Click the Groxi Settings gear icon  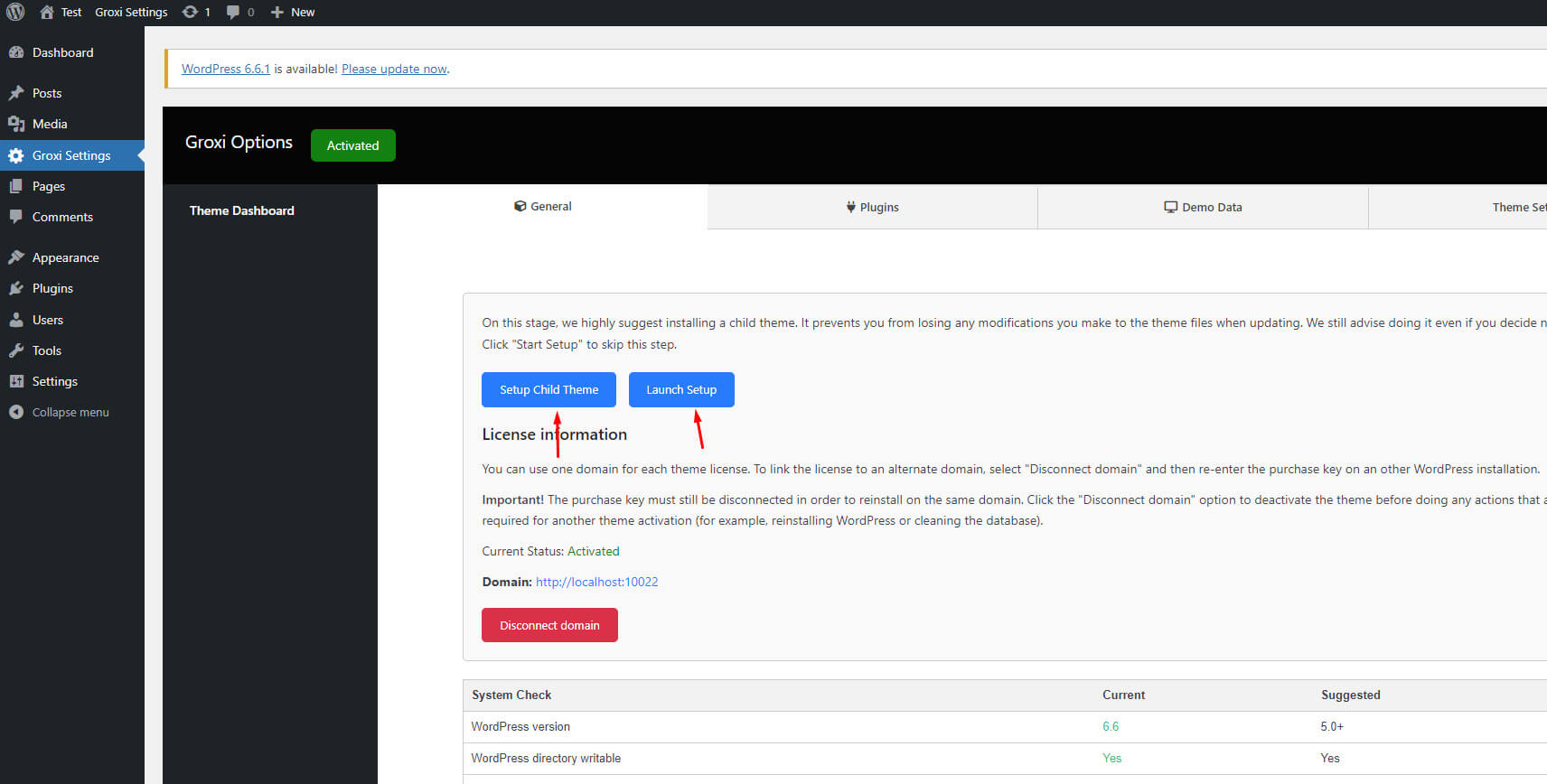[x=16, y=155]
